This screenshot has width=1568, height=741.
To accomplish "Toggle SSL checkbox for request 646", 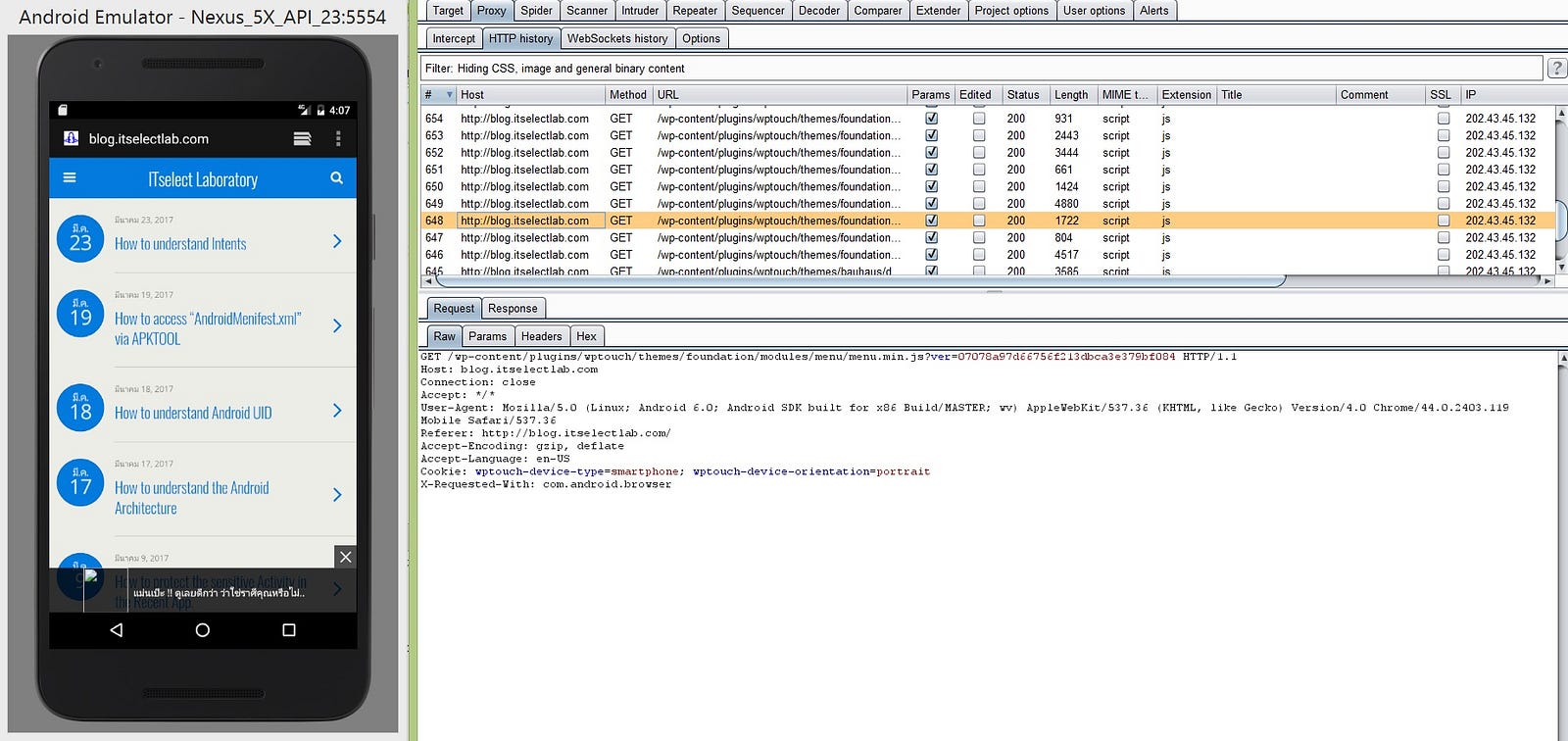I will 1444,254.
